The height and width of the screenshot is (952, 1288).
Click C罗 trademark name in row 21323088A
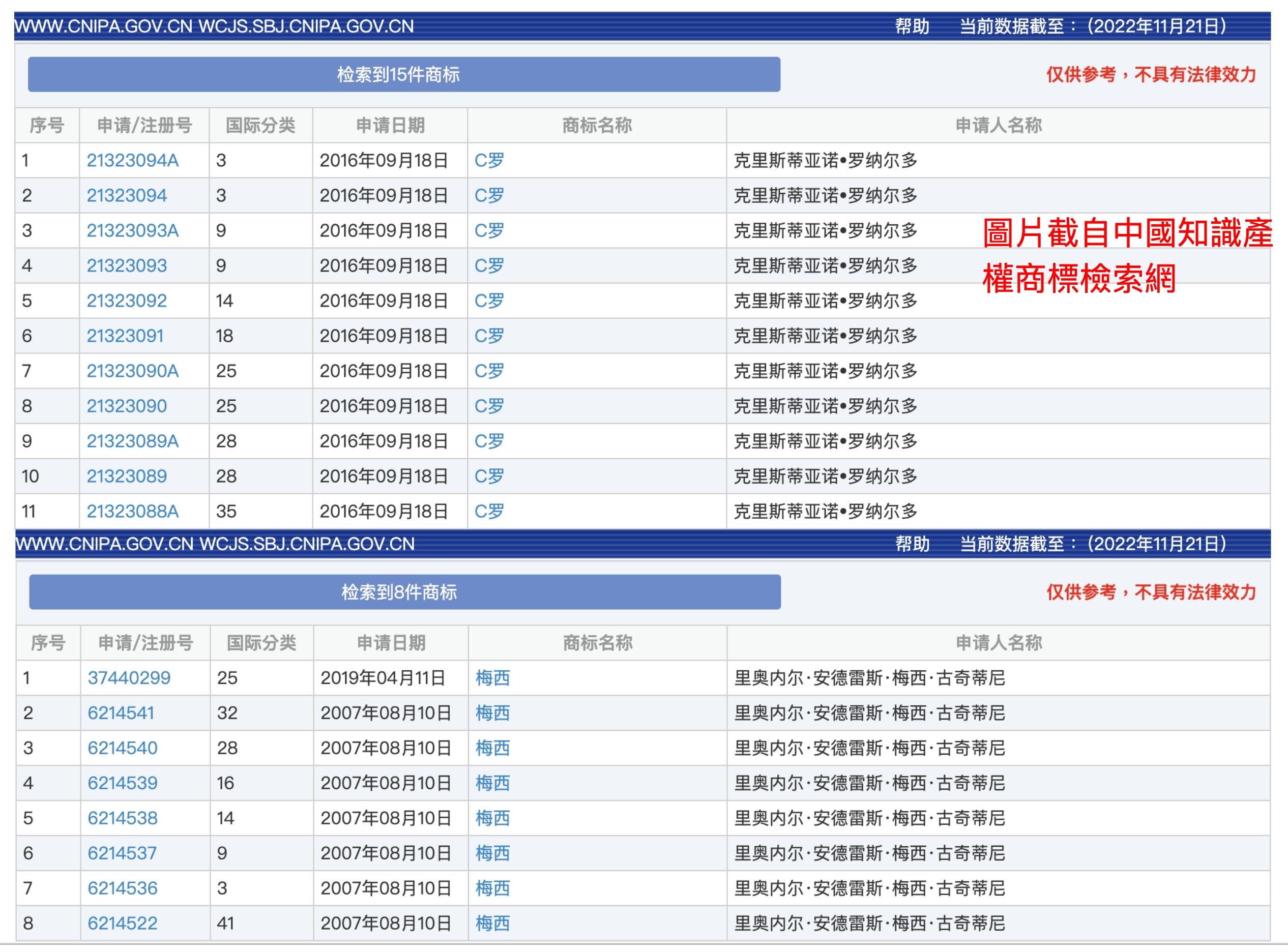click(489, 512)
